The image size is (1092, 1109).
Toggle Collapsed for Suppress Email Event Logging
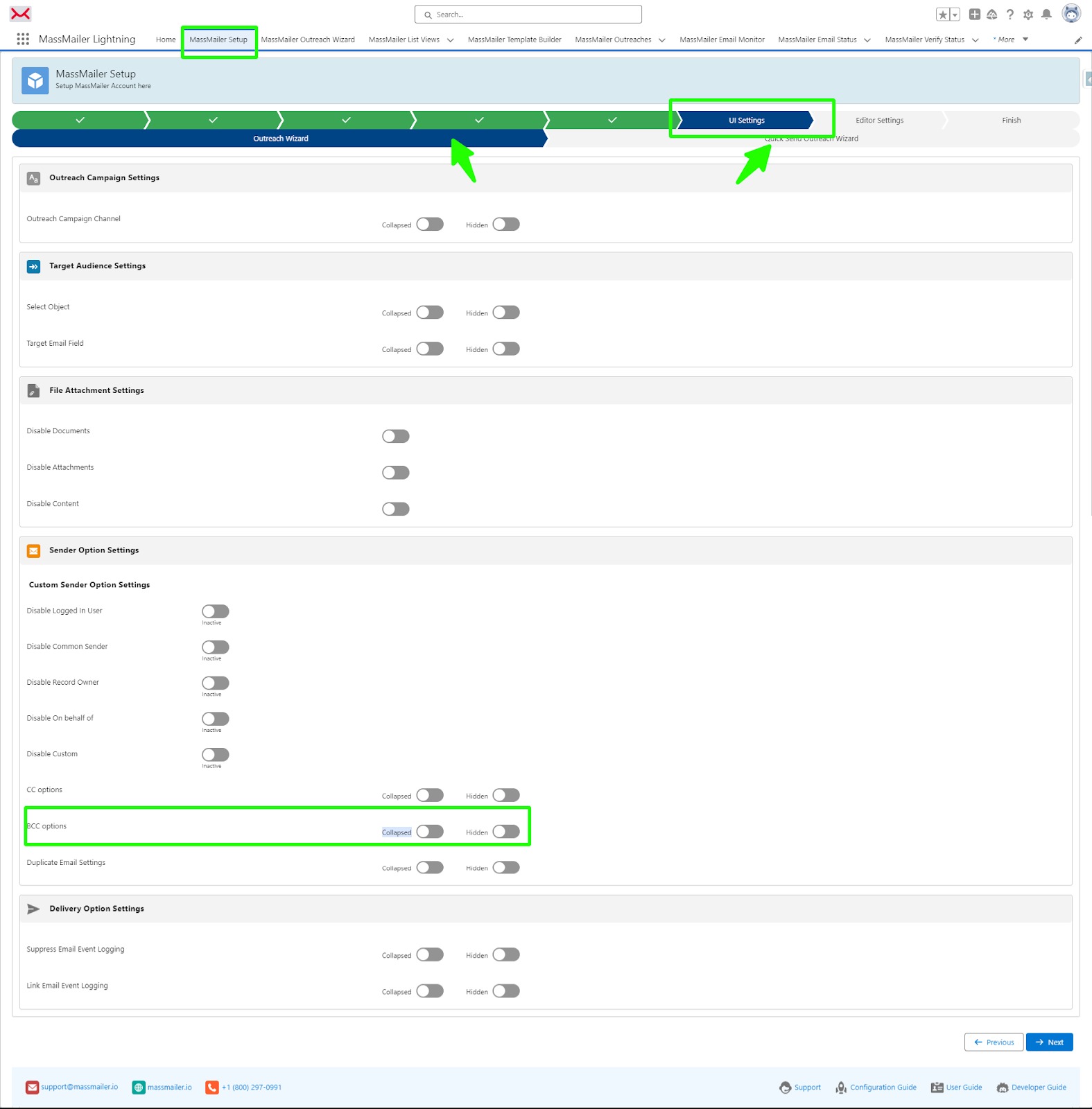click(x=430, y=955)
